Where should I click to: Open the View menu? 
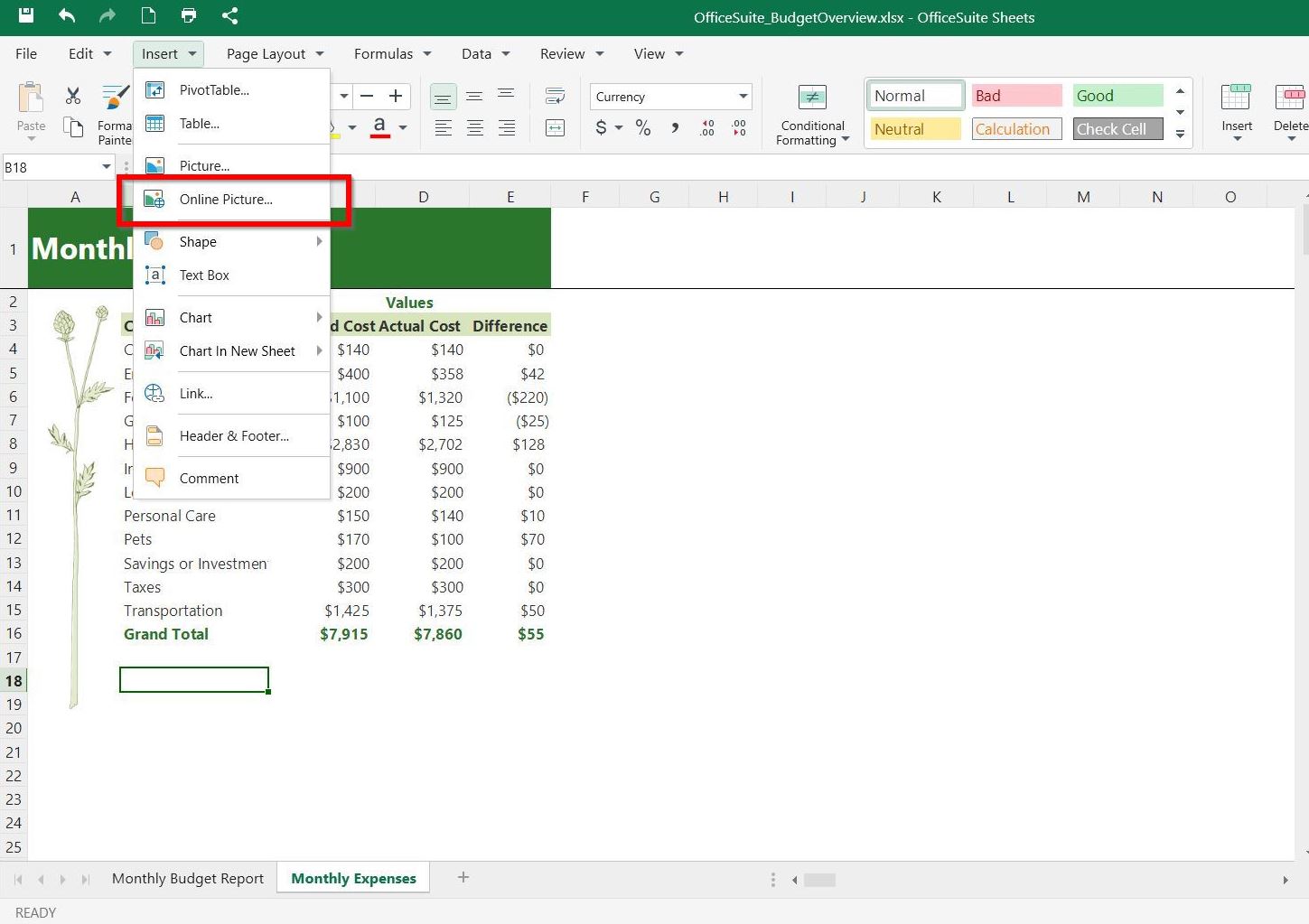(x=658, y=53)
